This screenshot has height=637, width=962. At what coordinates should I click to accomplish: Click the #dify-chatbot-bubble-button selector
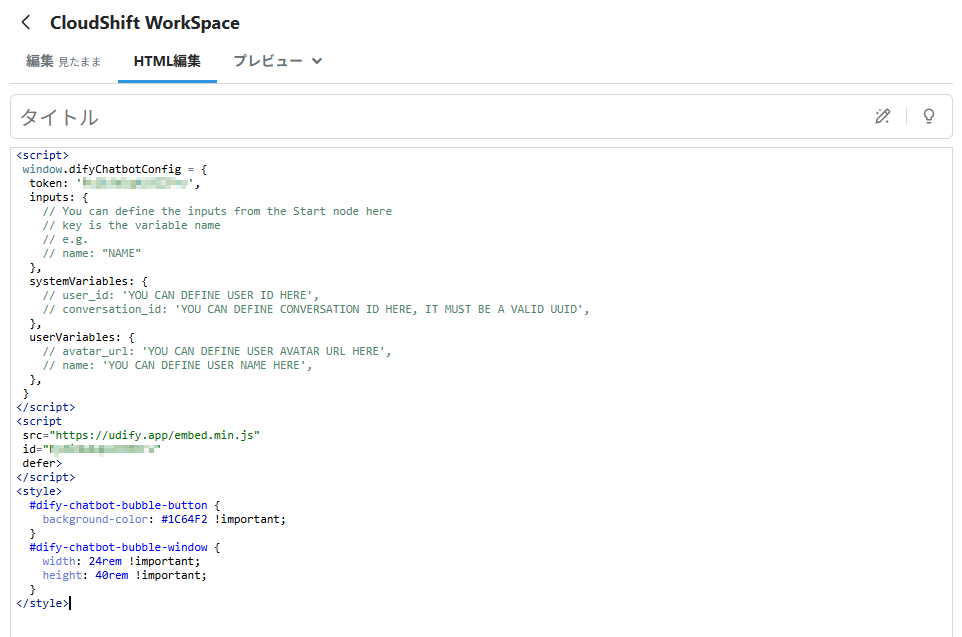(118, 505)
